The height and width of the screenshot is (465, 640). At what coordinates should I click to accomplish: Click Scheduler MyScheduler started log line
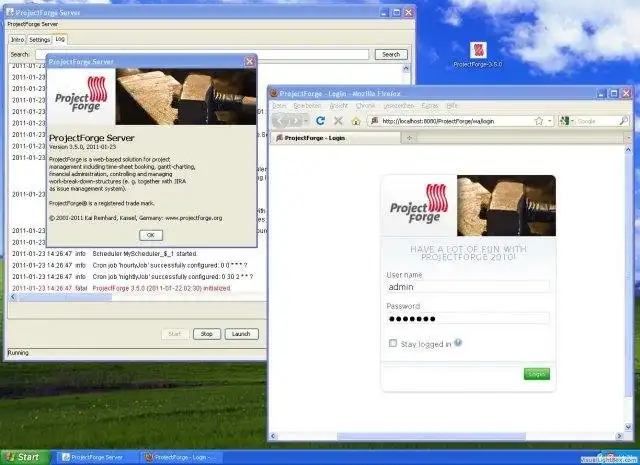(x=104, y=254)
